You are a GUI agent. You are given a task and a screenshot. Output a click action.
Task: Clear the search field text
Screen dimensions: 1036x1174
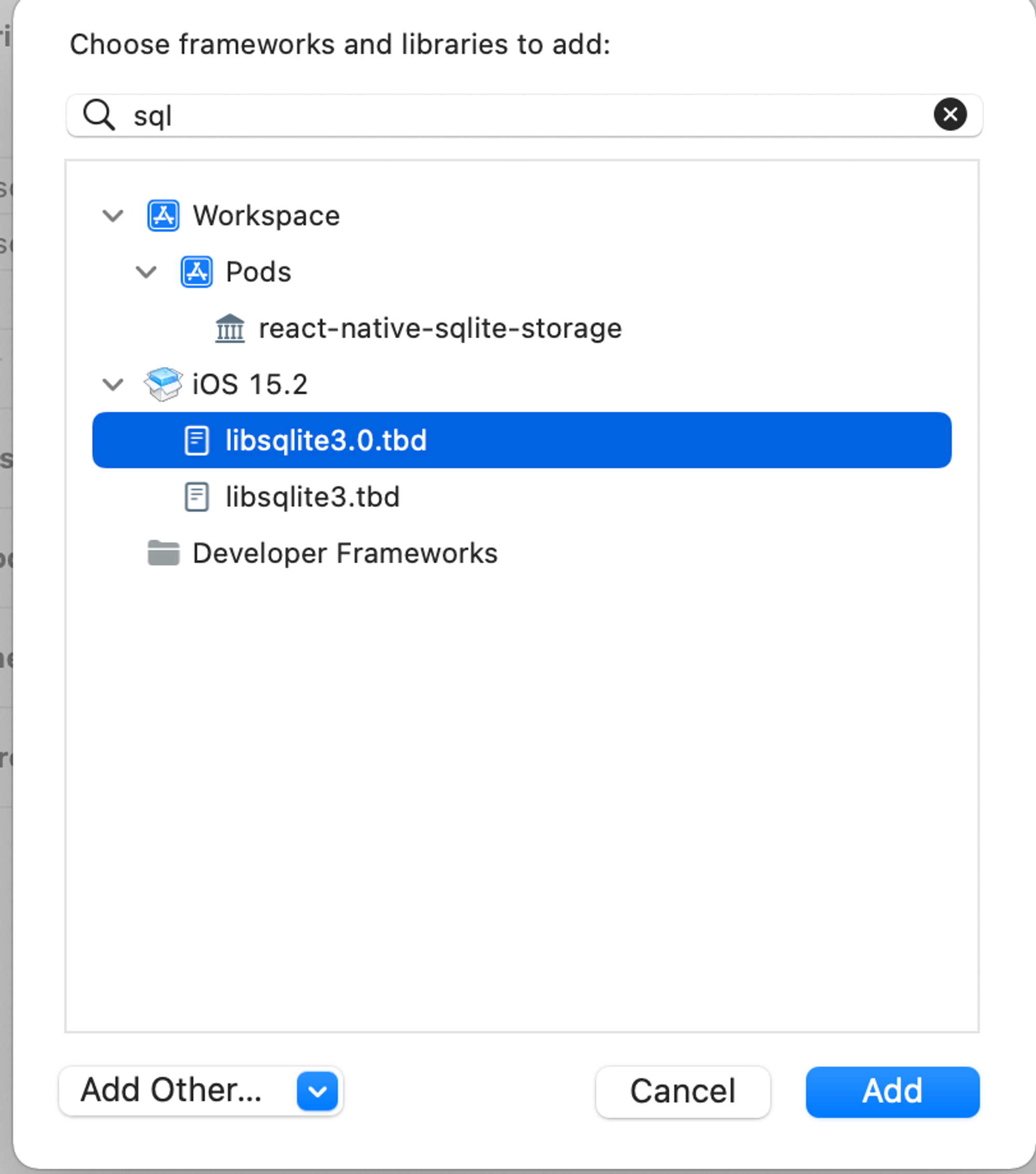pyautogui.click(x=949, y=114)
